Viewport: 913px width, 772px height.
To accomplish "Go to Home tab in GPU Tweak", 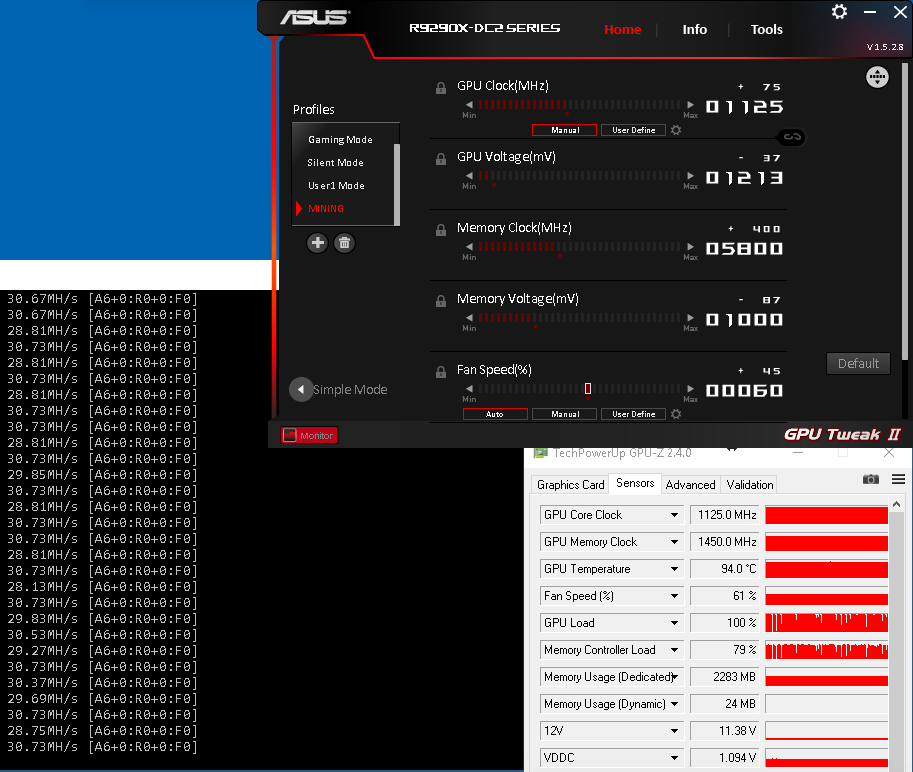I will coord(622,29).
